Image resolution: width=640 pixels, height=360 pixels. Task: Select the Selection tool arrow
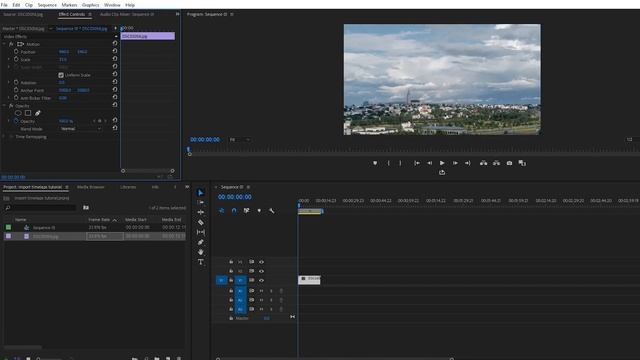[200, 193]
